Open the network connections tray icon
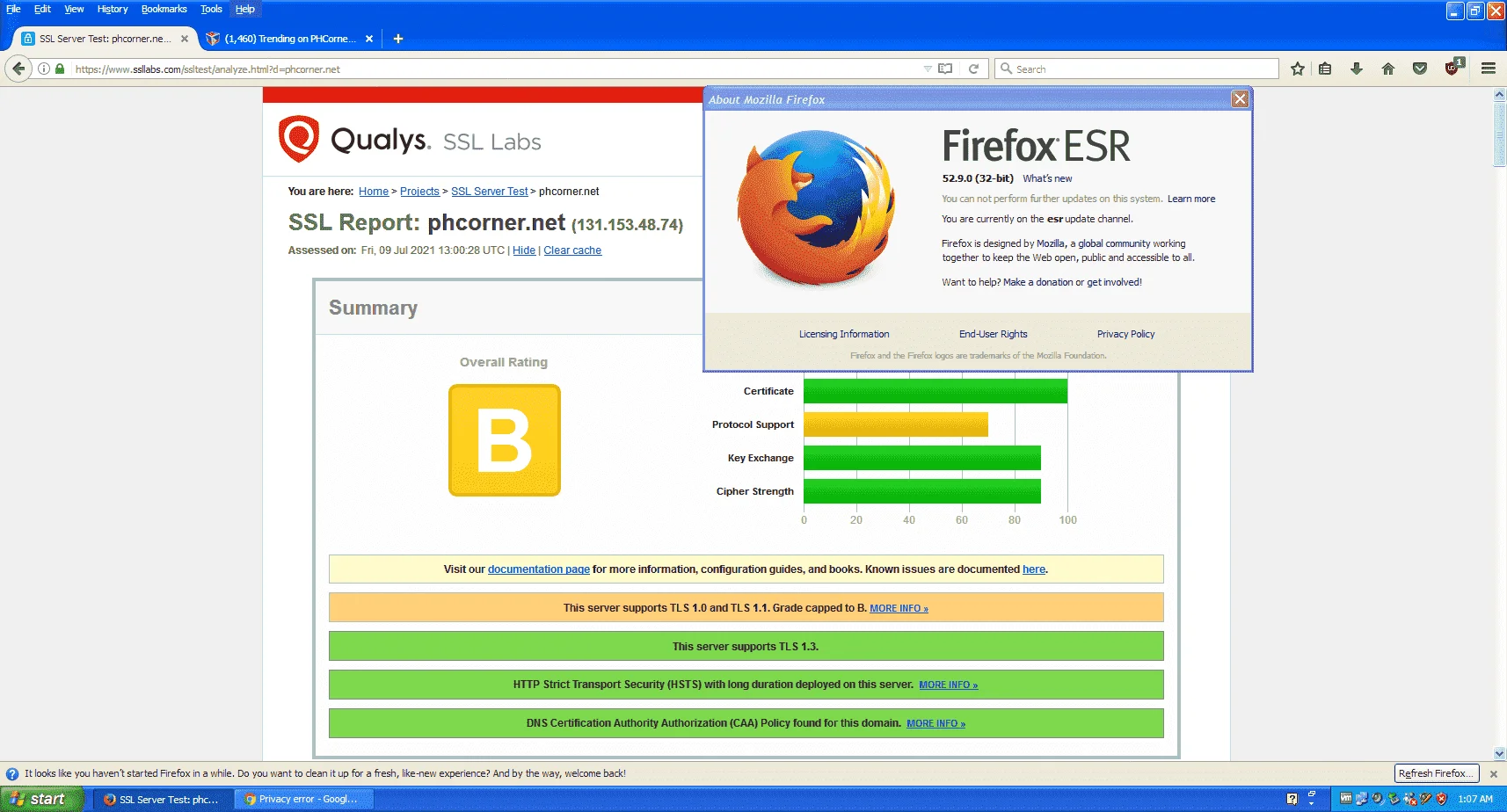 pyautogui.click(x=1362, y=799)
